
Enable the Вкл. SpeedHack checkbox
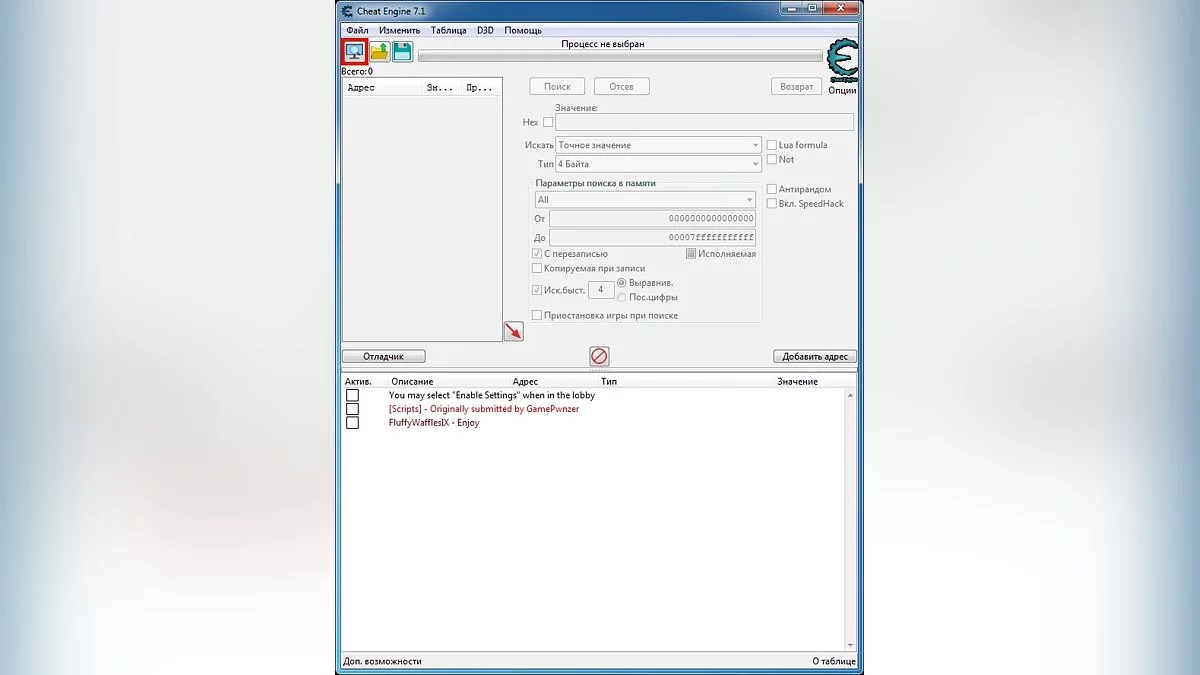pos(772,203)
